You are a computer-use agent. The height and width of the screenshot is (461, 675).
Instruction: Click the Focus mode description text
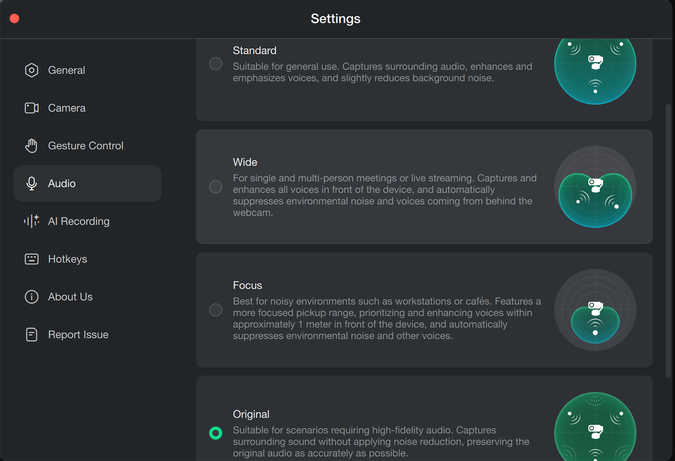click(x=387, y=319)
